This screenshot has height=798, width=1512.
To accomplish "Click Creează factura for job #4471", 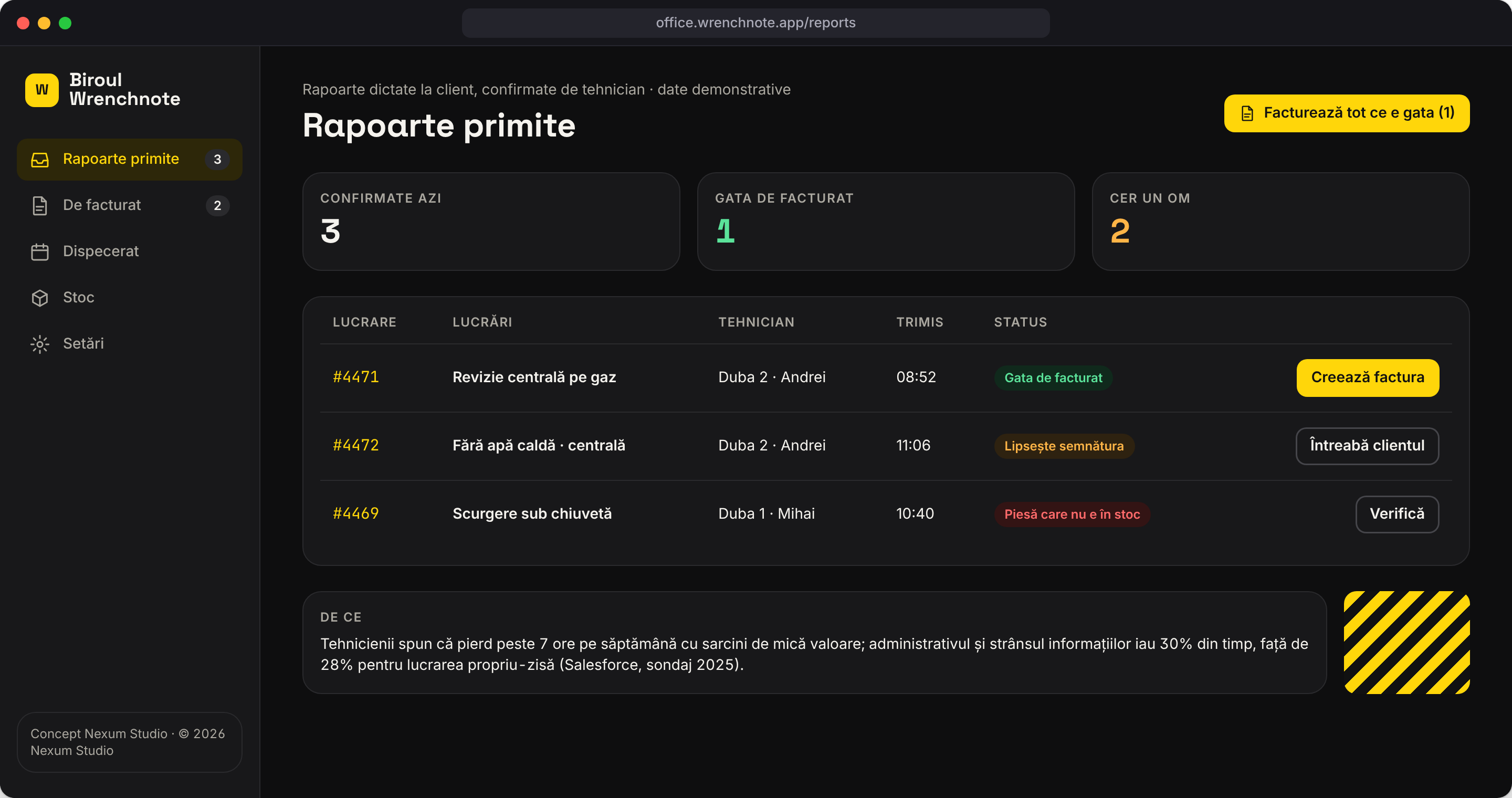I will tap(1368, 378).
